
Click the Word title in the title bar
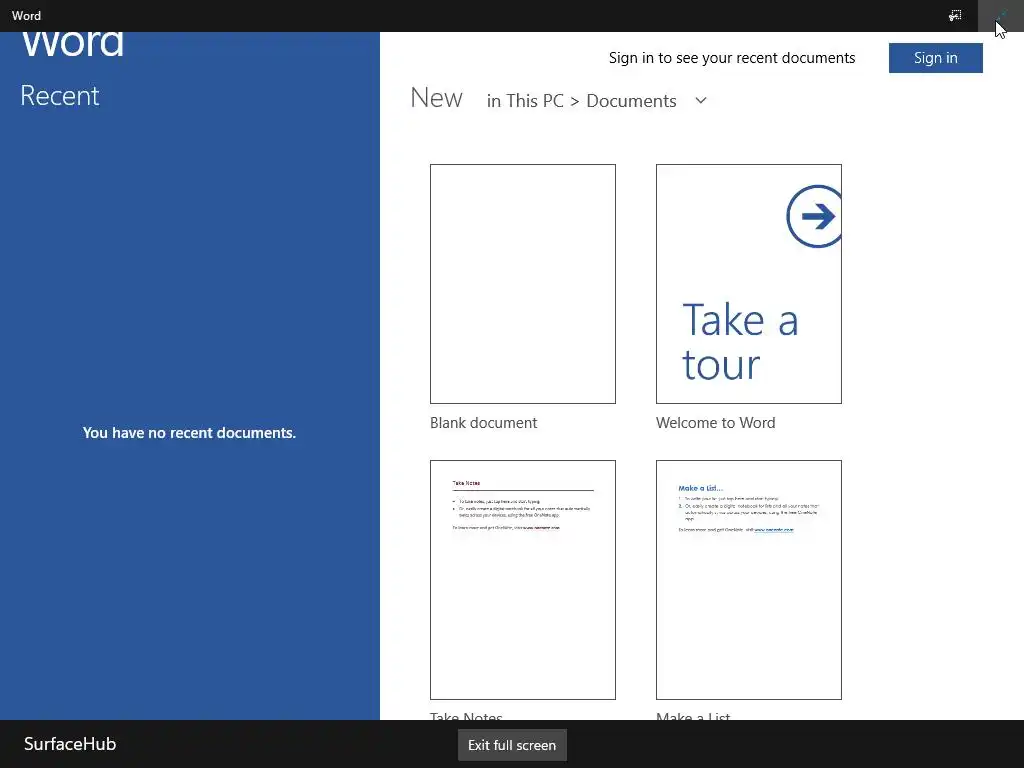pos(26,15)
